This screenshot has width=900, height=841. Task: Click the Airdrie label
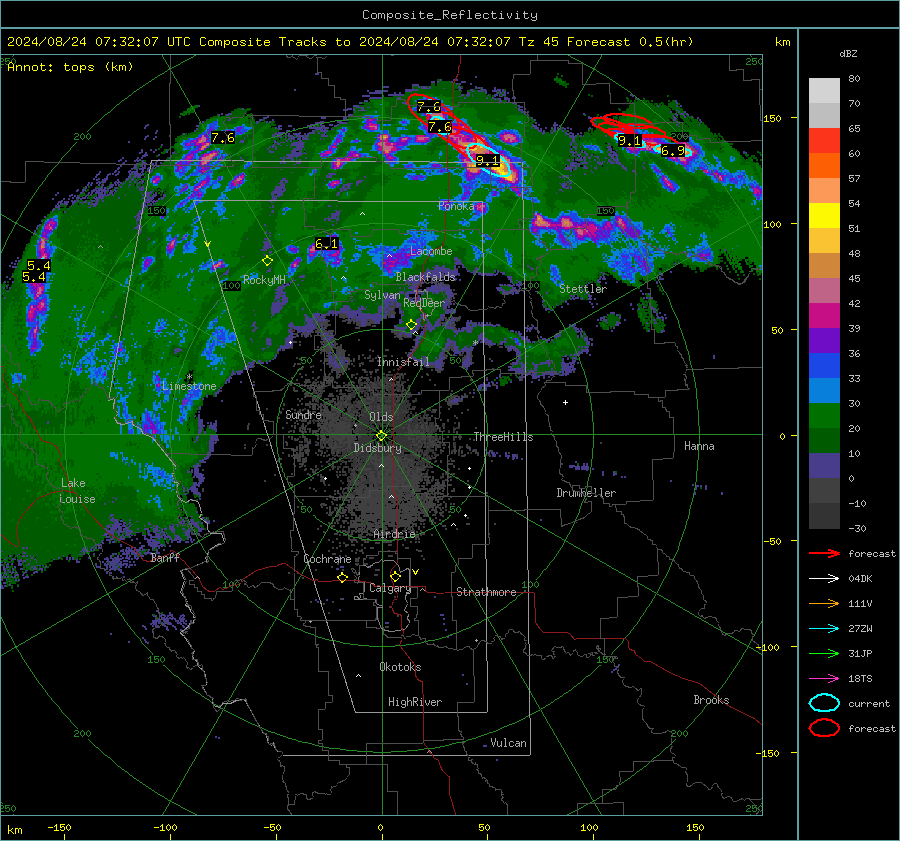(x=394, y=534)
